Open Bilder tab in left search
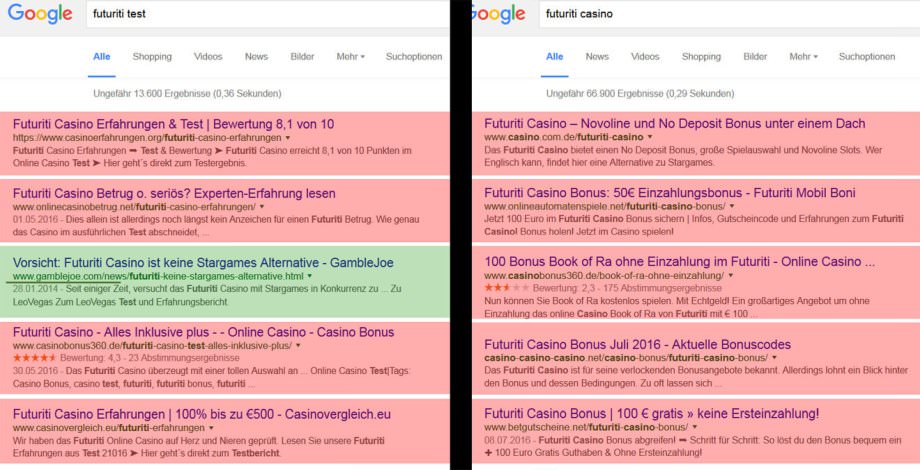This screenshot has height=470, width=920. pyautogui.click(x=302, y=57)
